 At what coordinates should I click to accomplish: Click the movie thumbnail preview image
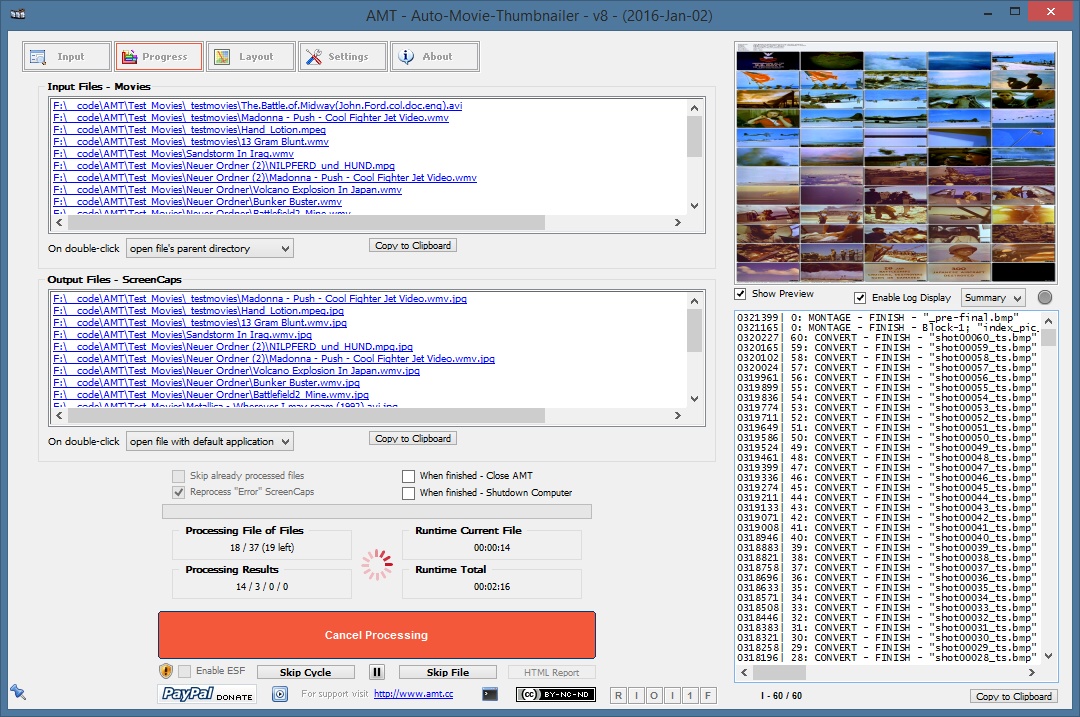895,162
